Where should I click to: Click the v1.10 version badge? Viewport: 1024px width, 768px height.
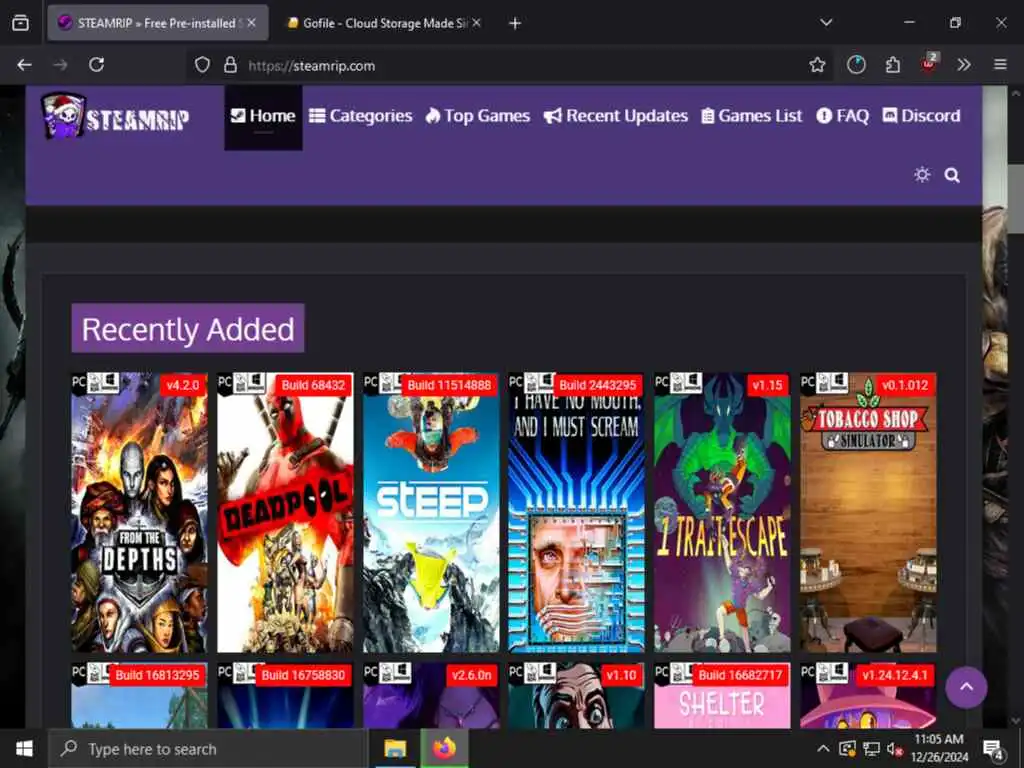coord(621,675)
